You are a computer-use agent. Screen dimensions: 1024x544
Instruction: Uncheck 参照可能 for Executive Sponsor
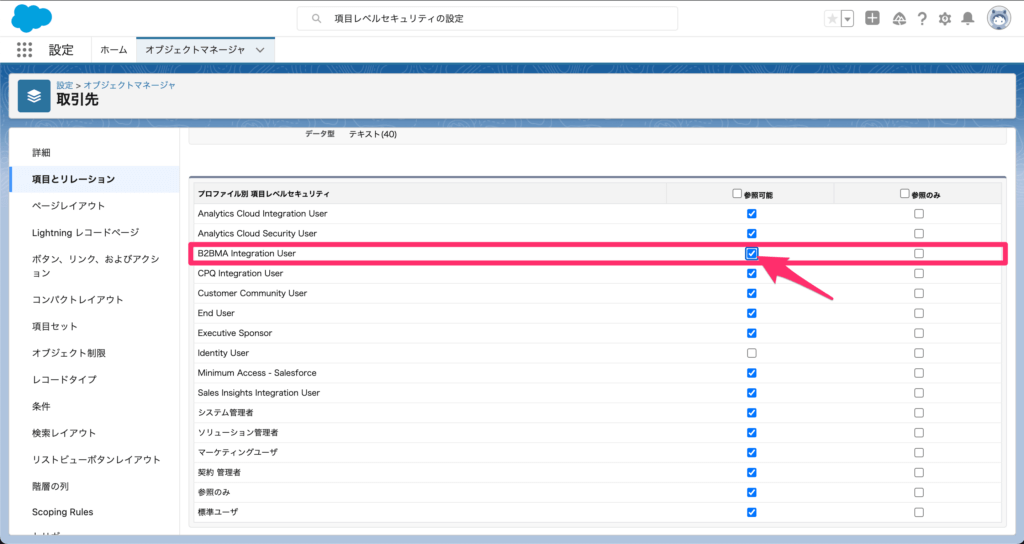pyautogui.click(x=752, y=333)
